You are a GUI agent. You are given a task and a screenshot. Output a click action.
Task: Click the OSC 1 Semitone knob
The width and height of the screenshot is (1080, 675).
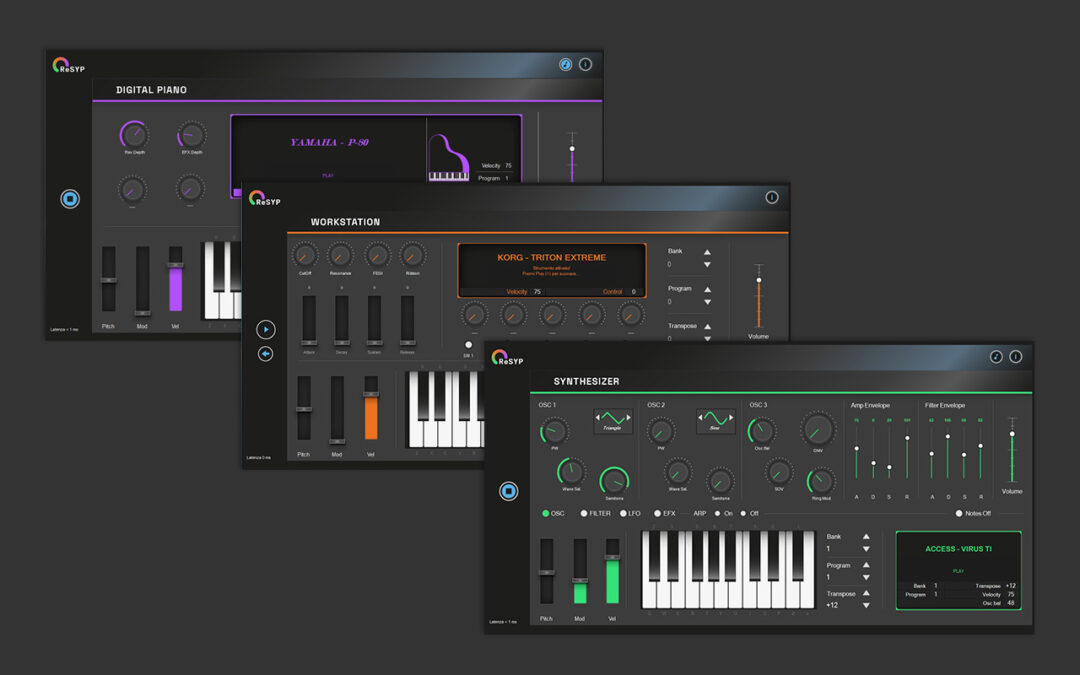(x=614, y=481)
